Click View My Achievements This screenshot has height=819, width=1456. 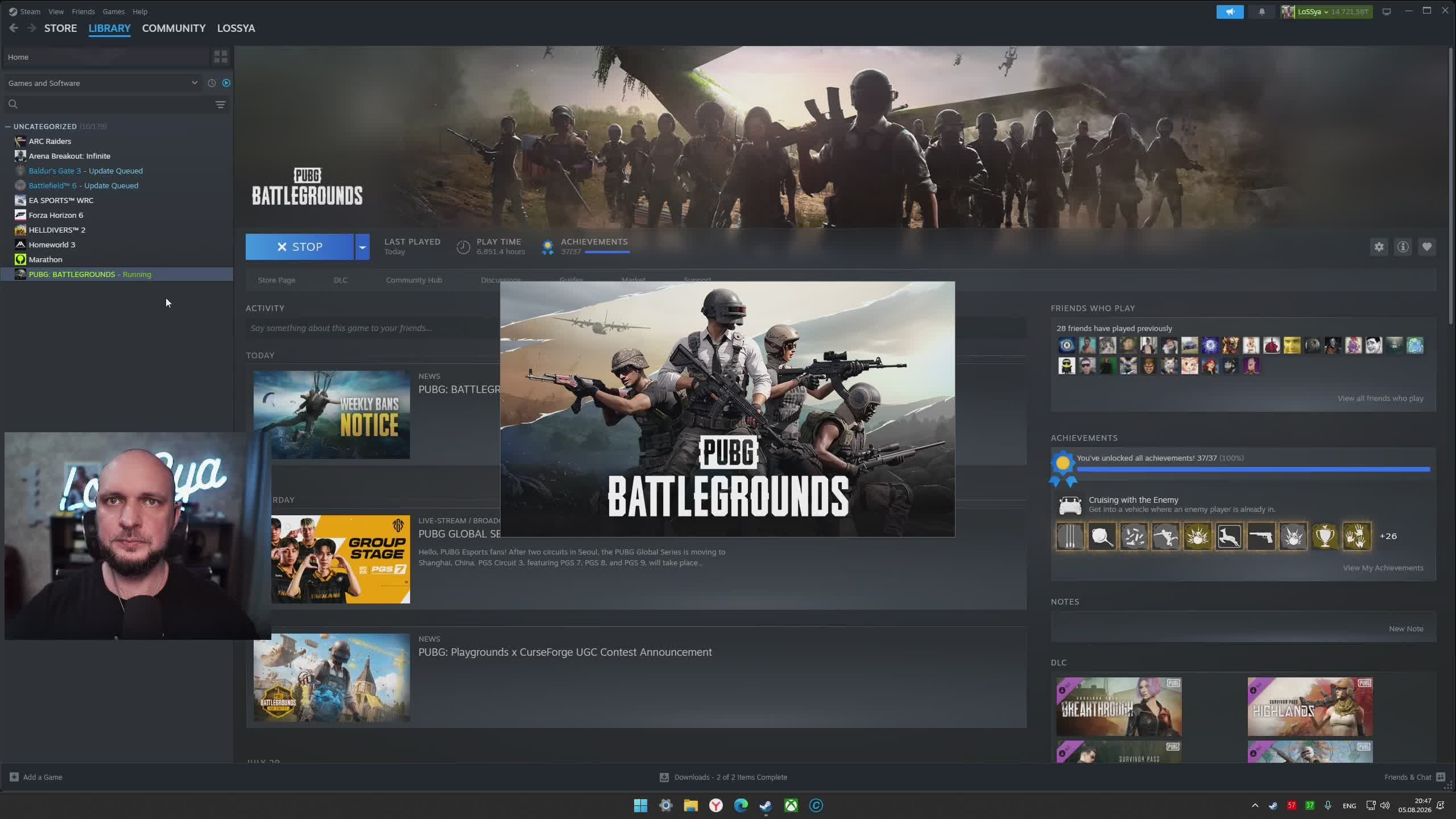tap(1383, 568)
